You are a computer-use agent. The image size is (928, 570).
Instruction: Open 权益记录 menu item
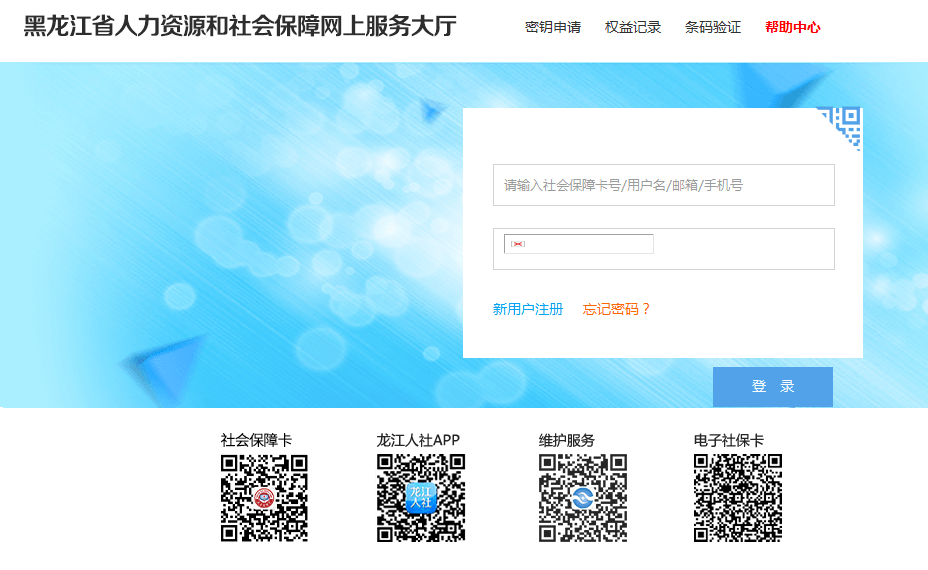633,27
